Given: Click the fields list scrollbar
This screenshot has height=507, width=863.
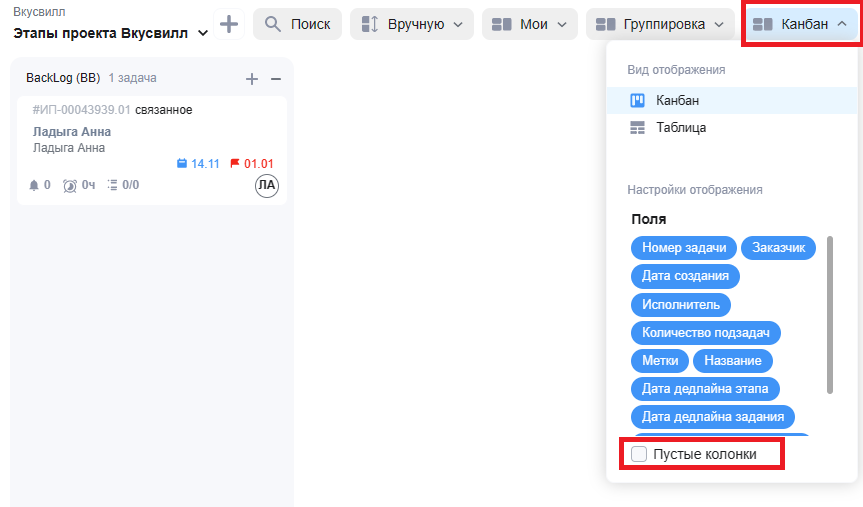Looking at the screenshot, I should (x=829, y=315).
